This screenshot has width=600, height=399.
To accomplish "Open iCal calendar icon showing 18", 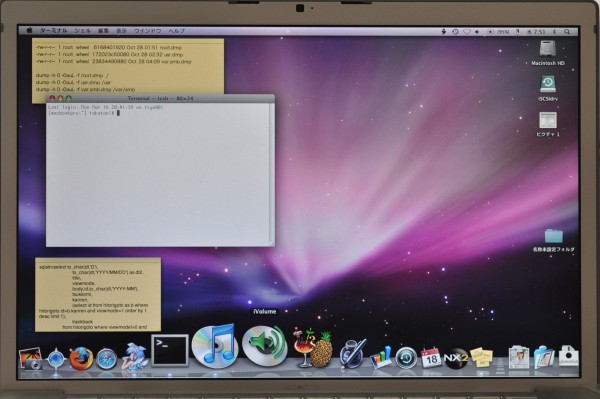I will (431, 358).
